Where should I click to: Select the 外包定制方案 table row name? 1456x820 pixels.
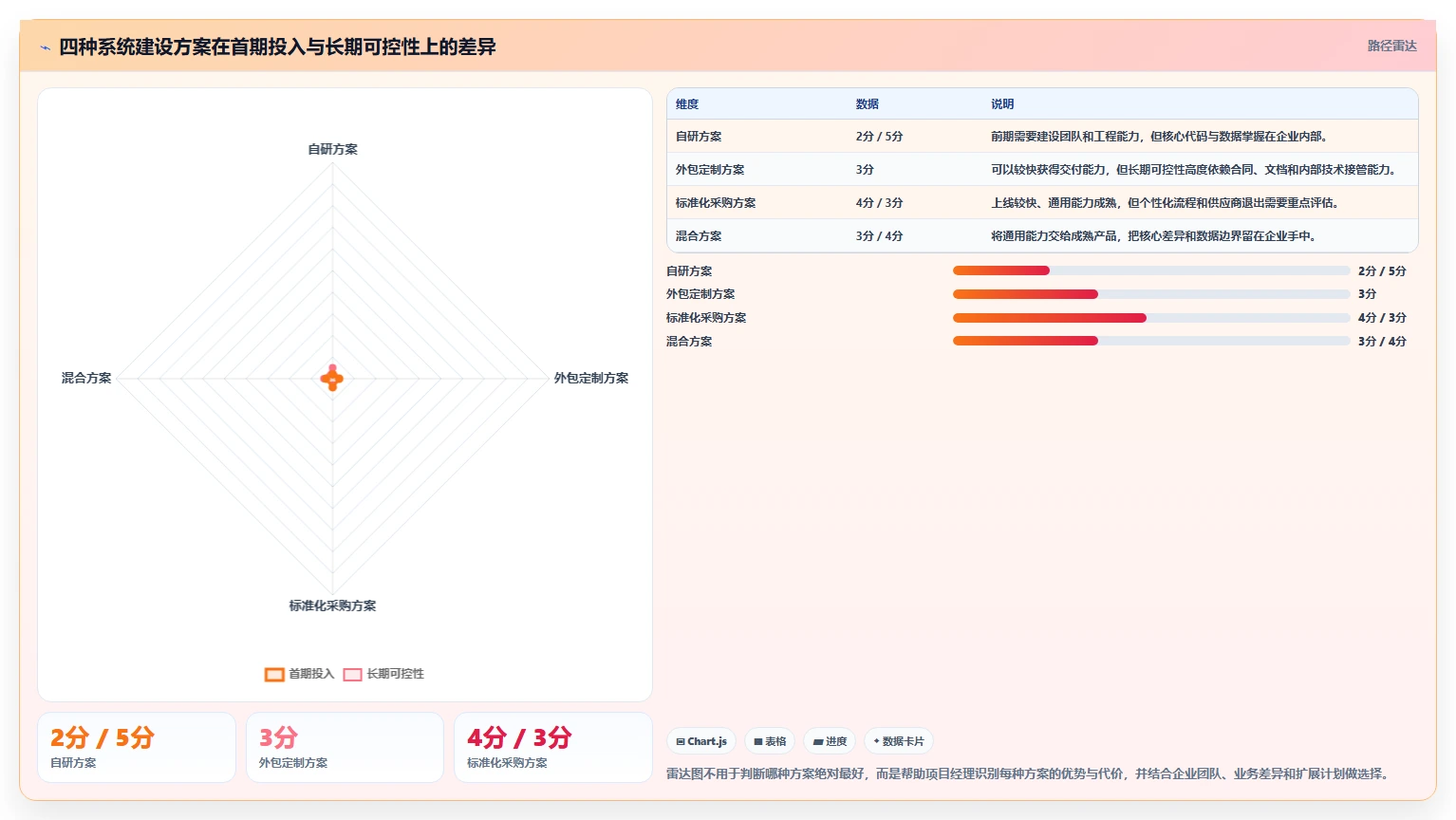tap(710, 170)
